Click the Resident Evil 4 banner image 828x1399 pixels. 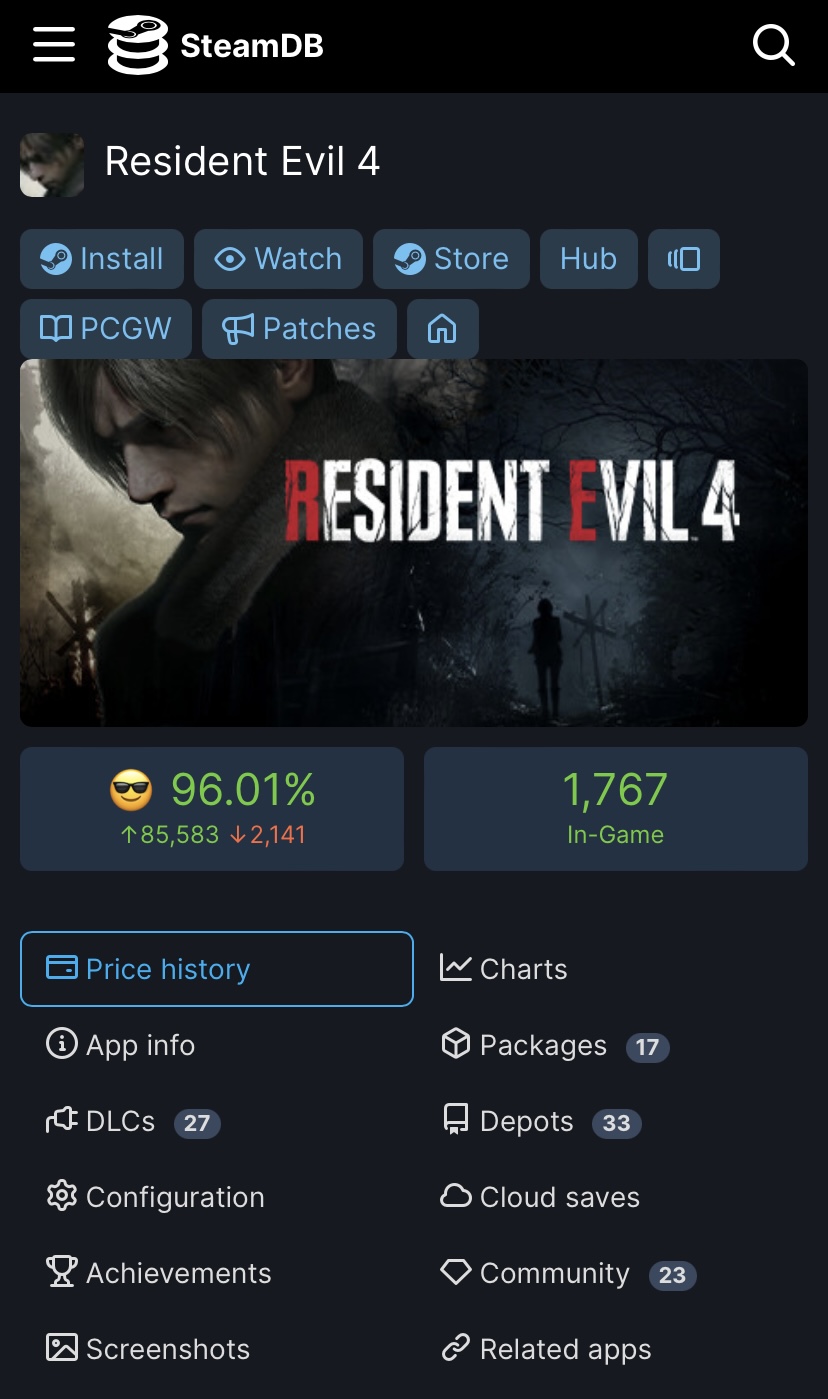(414, 543)
